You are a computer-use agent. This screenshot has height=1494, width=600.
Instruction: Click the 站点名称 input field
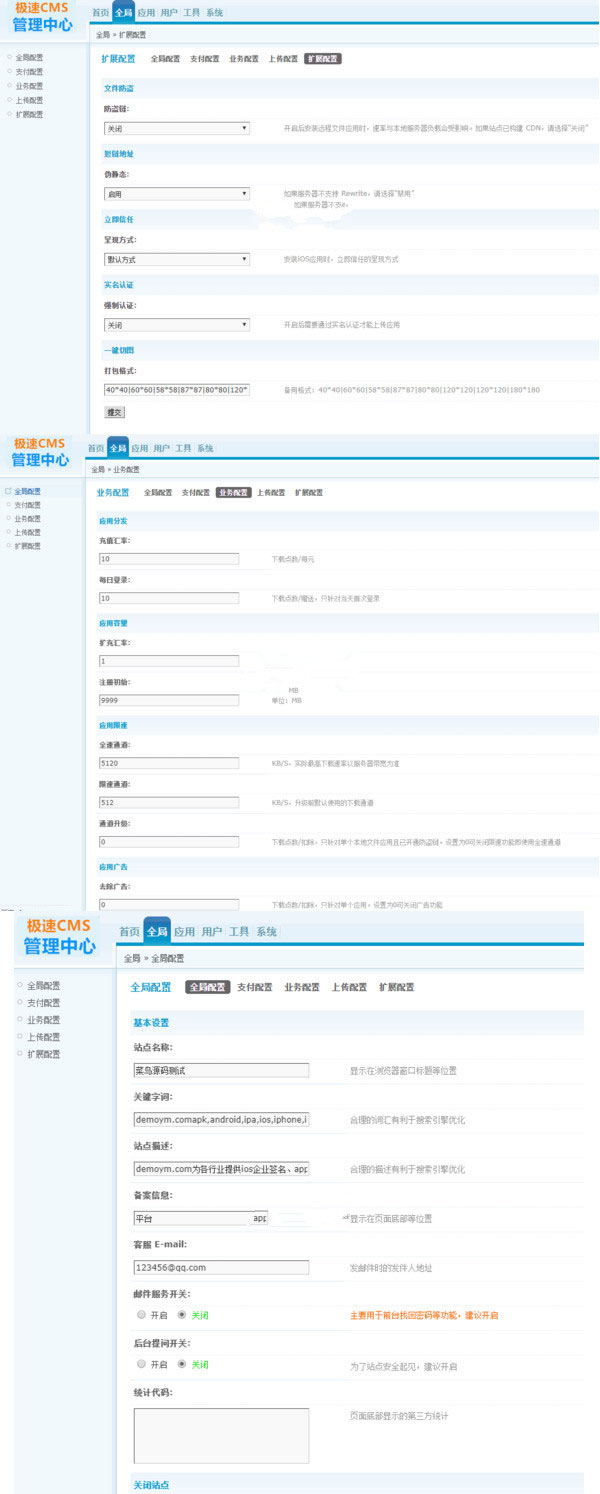[x=221, y=1070]
